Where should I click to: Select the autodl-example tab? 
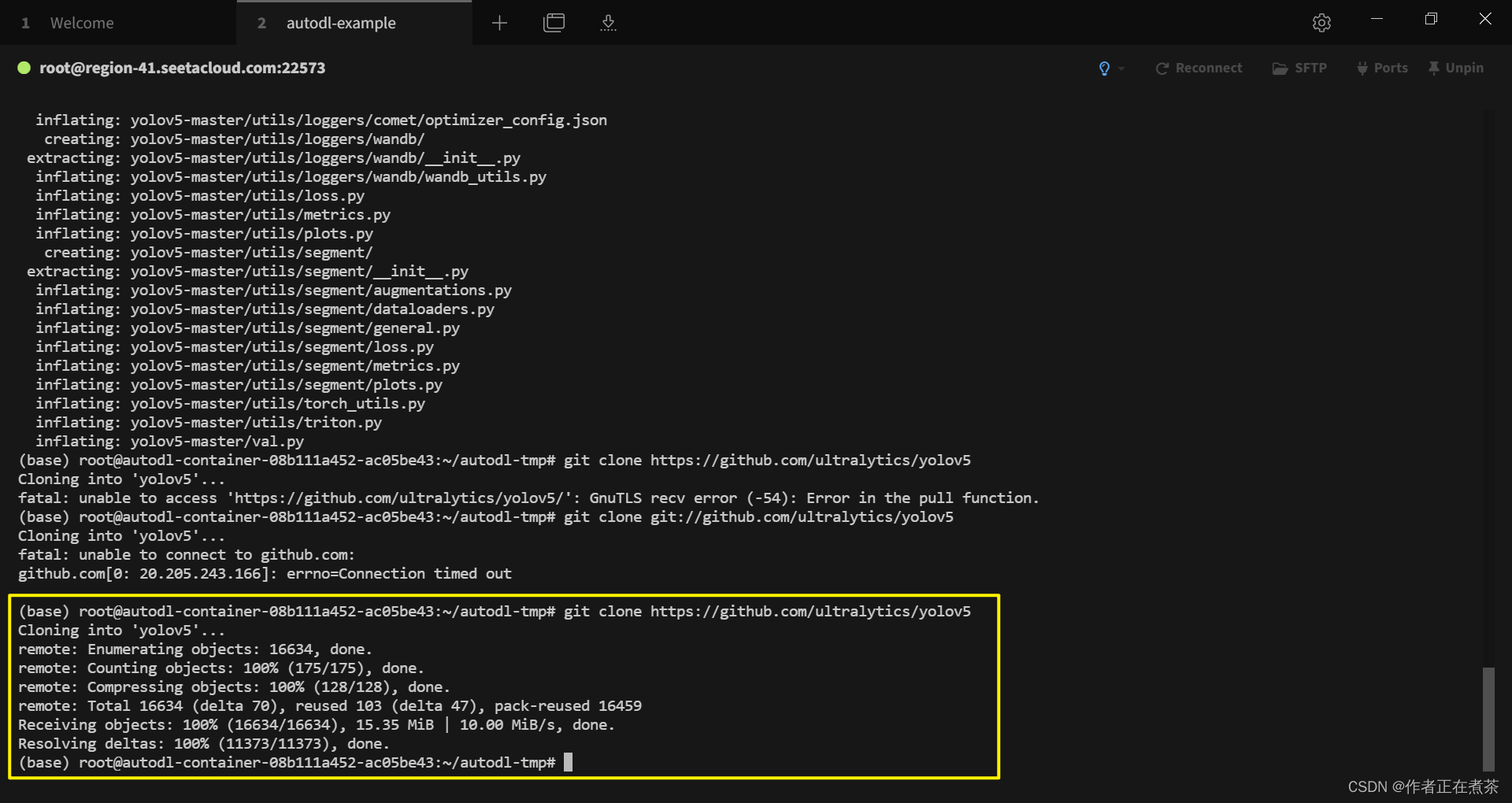coord(354,23)
